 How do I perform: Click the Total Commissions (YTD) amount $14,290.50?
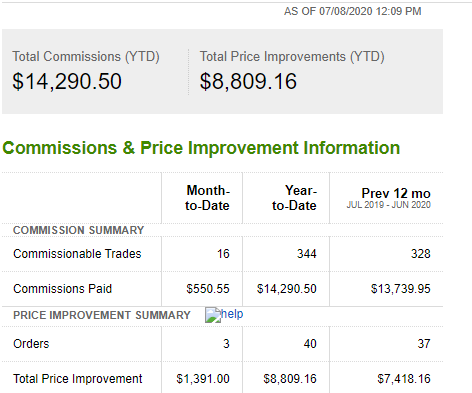67,81
